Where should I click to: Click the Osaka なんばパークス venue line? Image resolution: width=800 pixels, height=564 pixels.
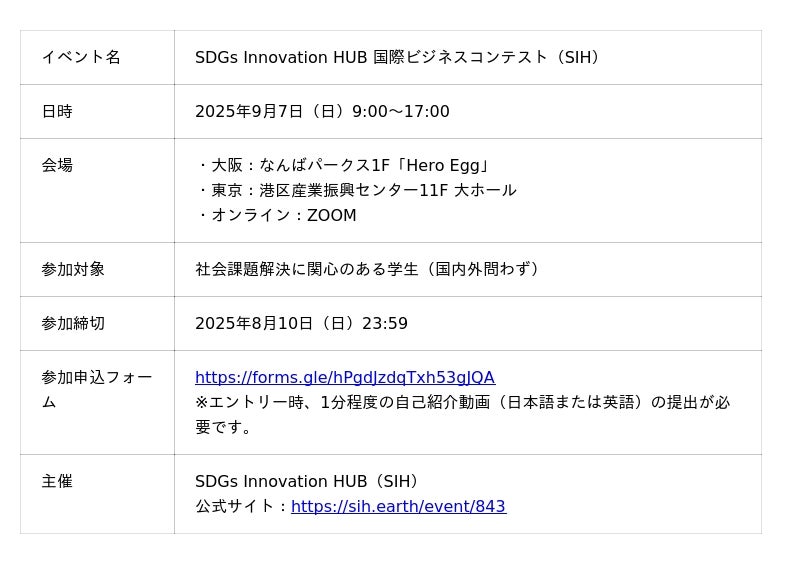tap(345, 166)
